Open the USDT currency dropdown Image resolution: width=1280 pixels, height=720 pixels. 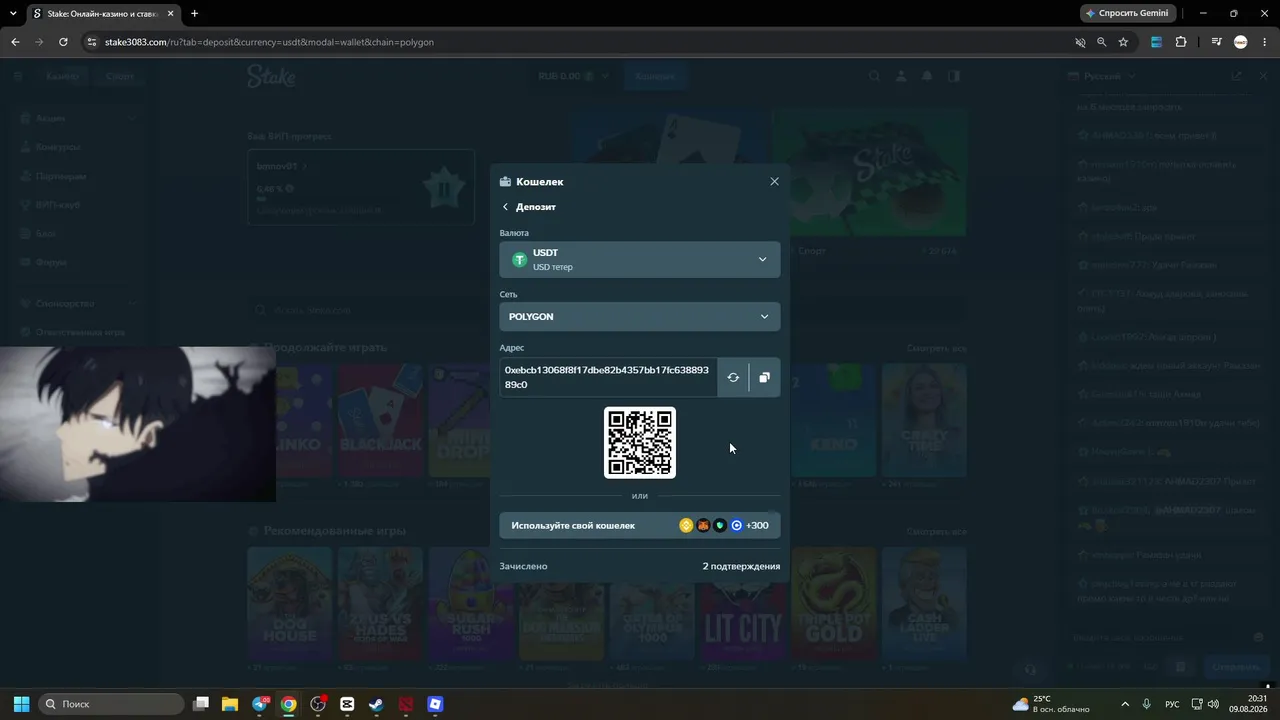[x=640, y=260]
